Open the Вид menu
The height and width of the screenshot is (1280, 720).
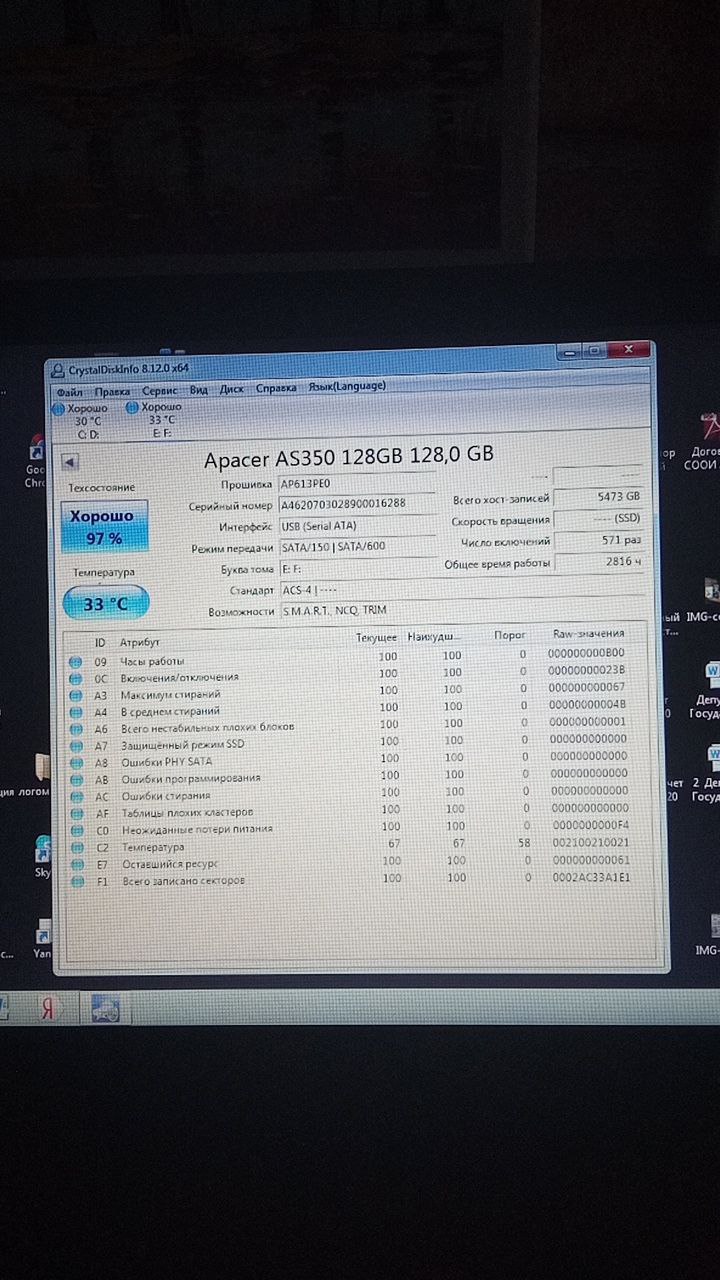click(199, 389)
